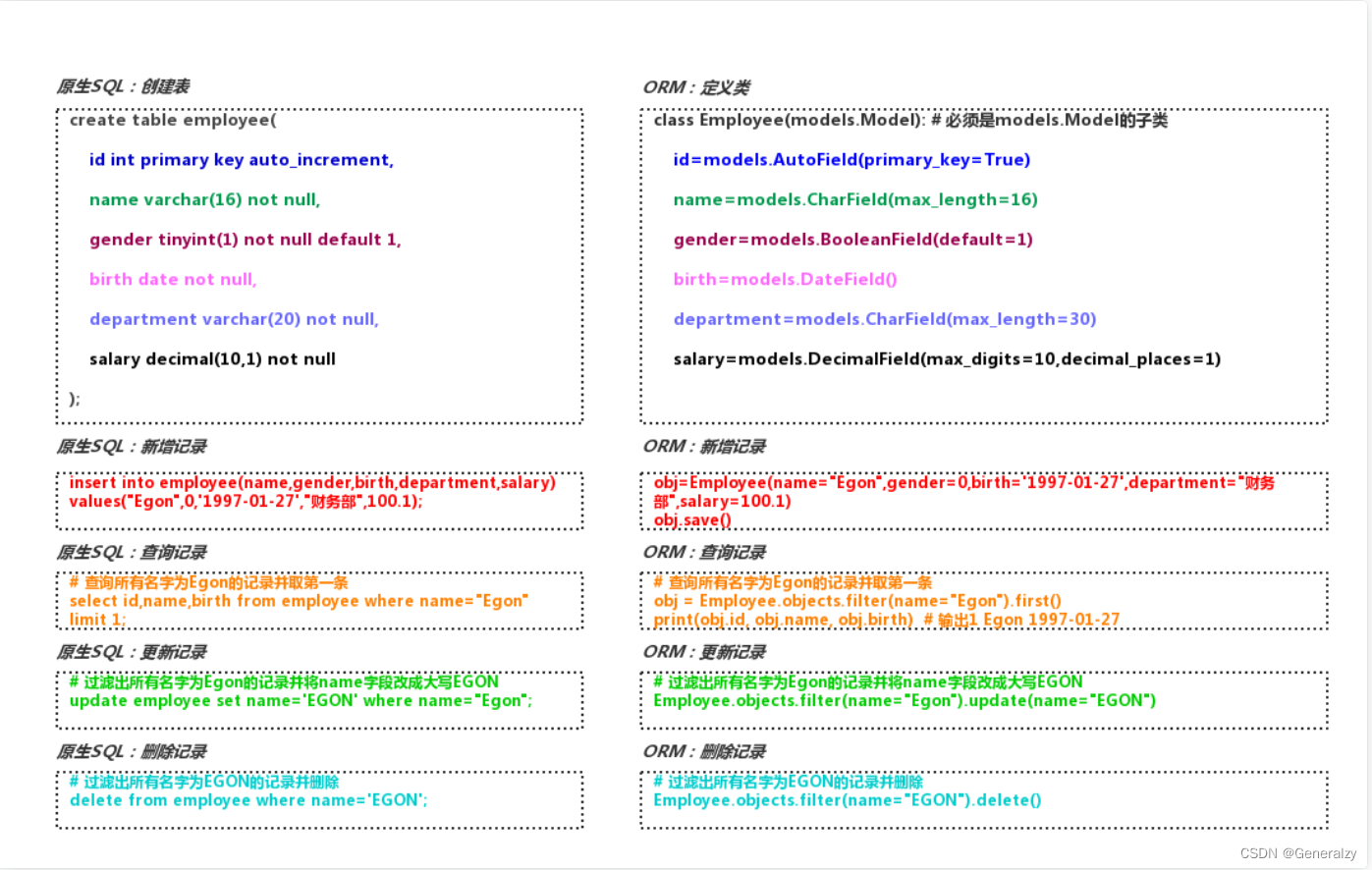Select the 'insert into employee(...)' line
The image size is (1372, 870).
click(x=312, y=482)
